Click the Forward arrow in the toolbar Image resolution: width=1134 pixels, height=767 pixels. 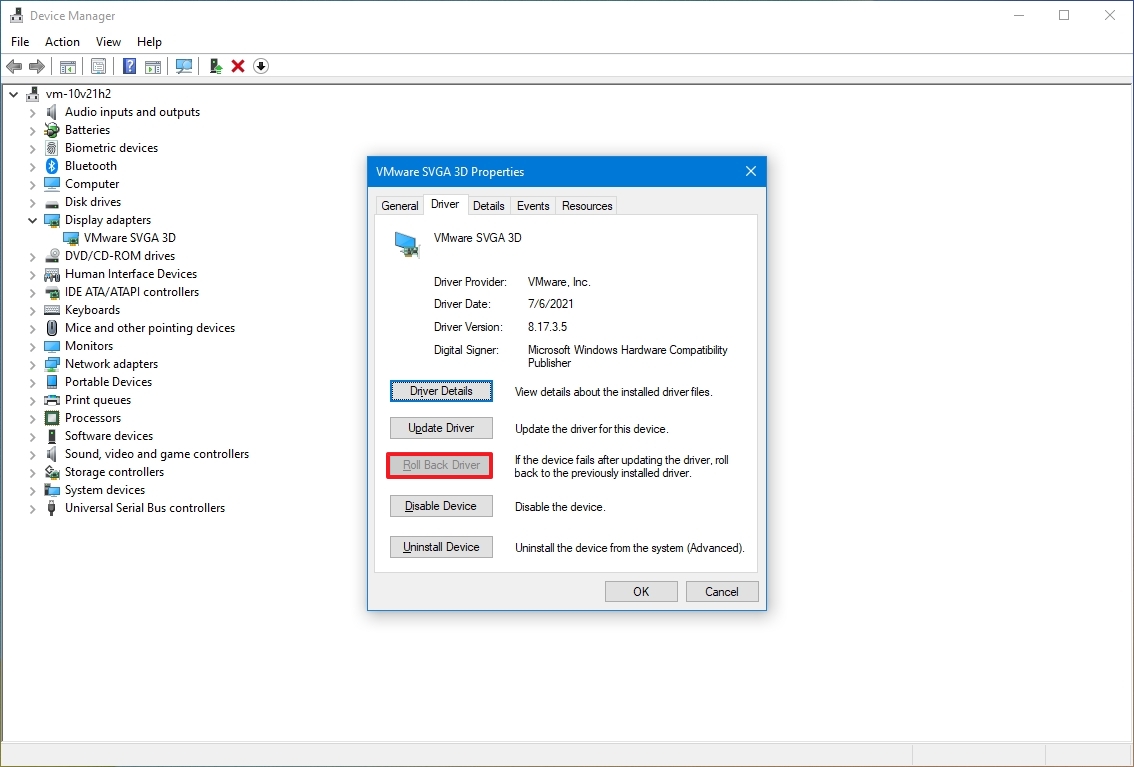coord(36,67)
